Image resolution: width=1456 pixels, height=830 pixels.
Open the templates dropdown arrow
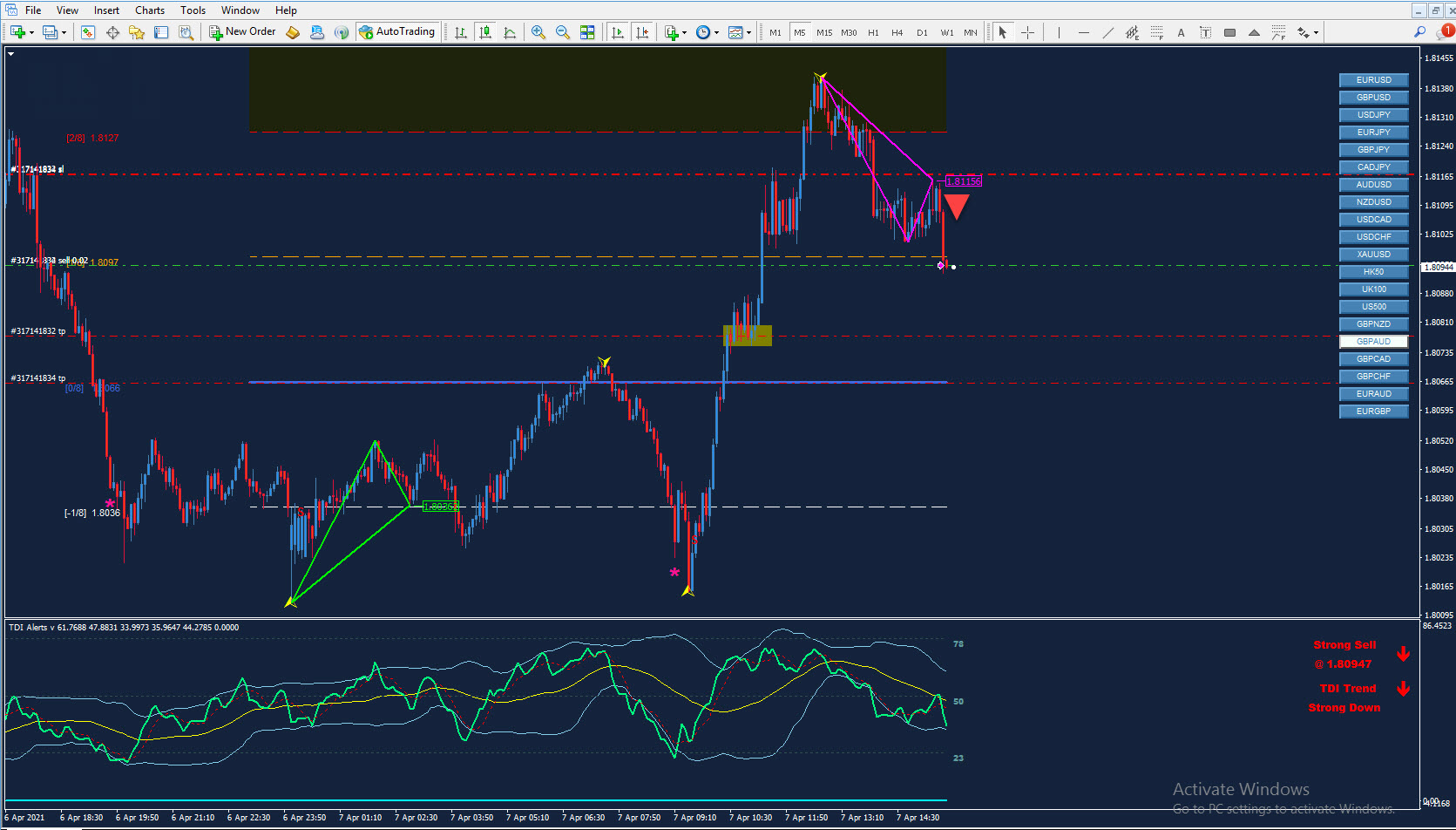(x=748, y=33)
